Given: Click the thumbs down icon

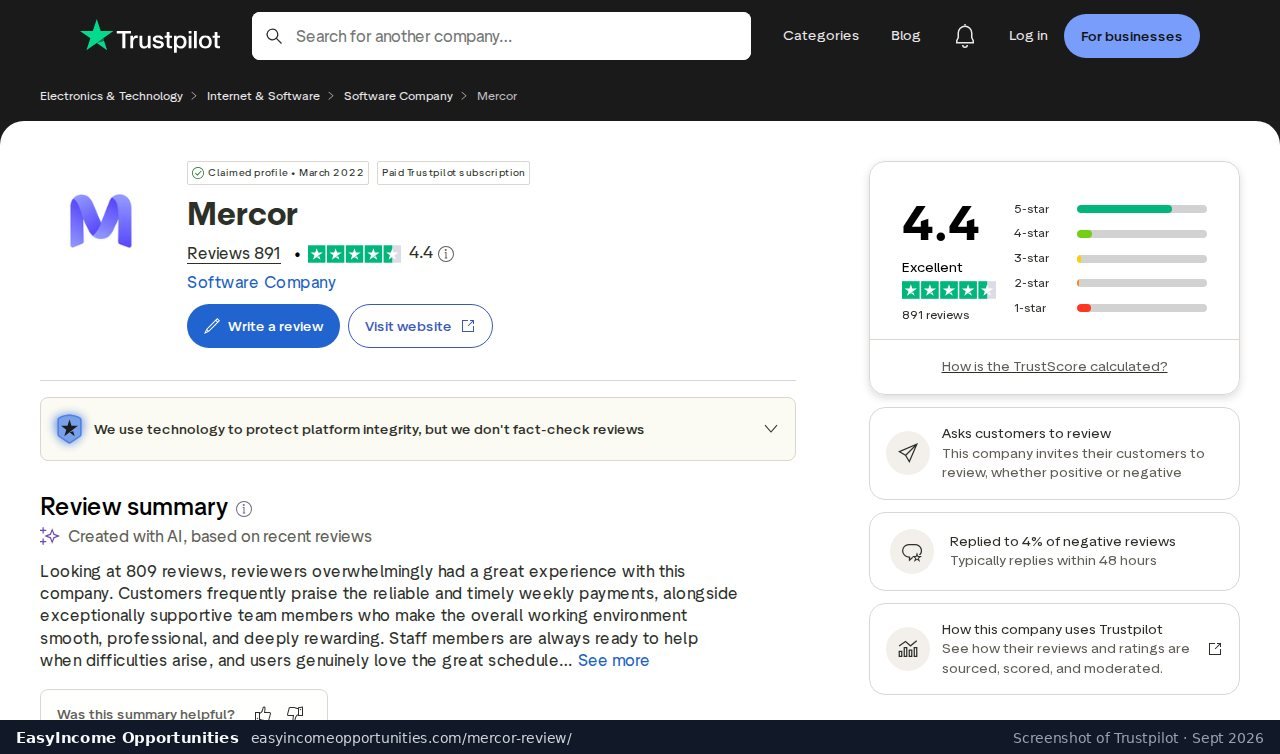Looking at the screenshot, I should [x=295, y=714].
